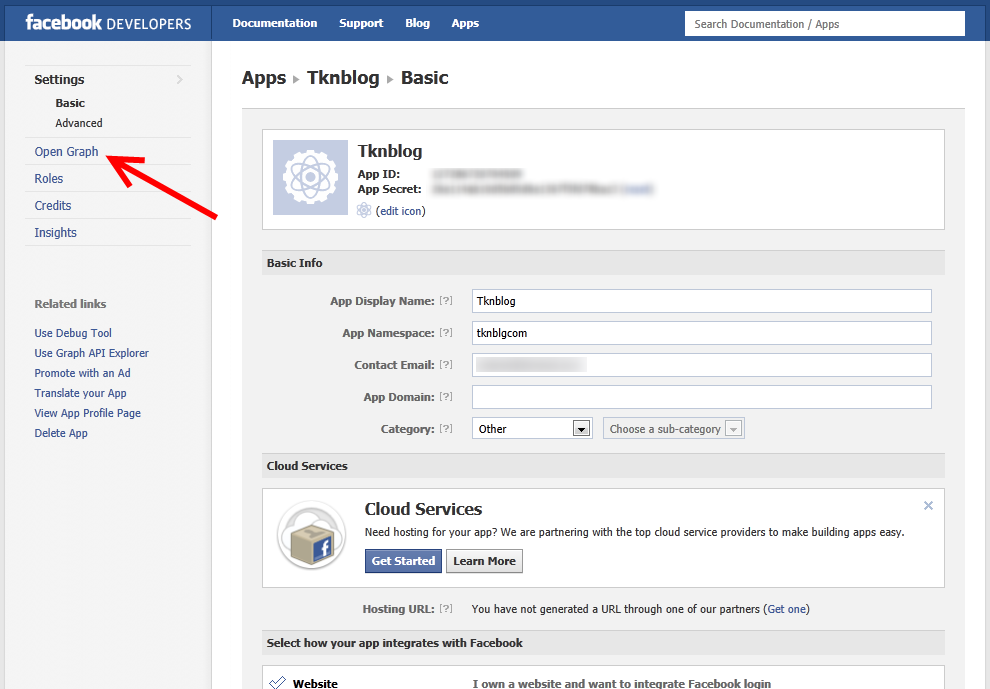Click the Related links heading
This screenshot has height=689, width=990.
(x=70, y=304)
